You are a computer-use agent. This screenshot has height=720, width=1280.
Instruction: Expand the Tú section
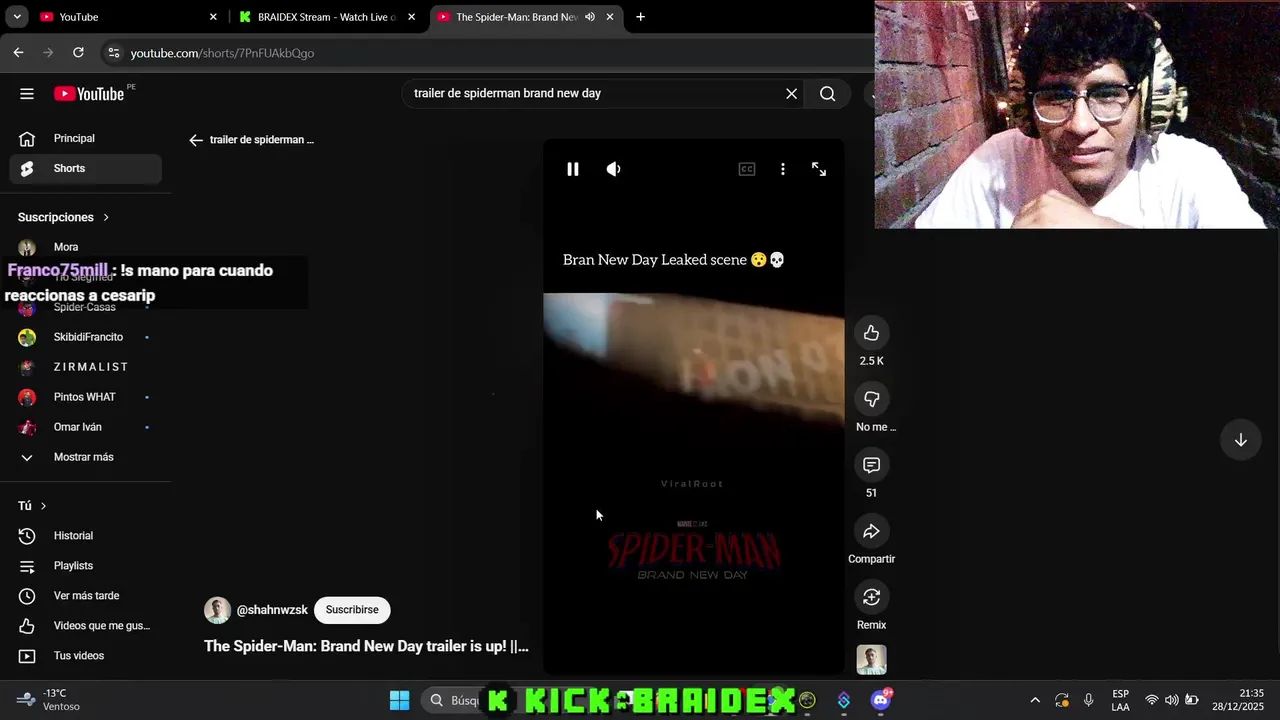(32, 506)
